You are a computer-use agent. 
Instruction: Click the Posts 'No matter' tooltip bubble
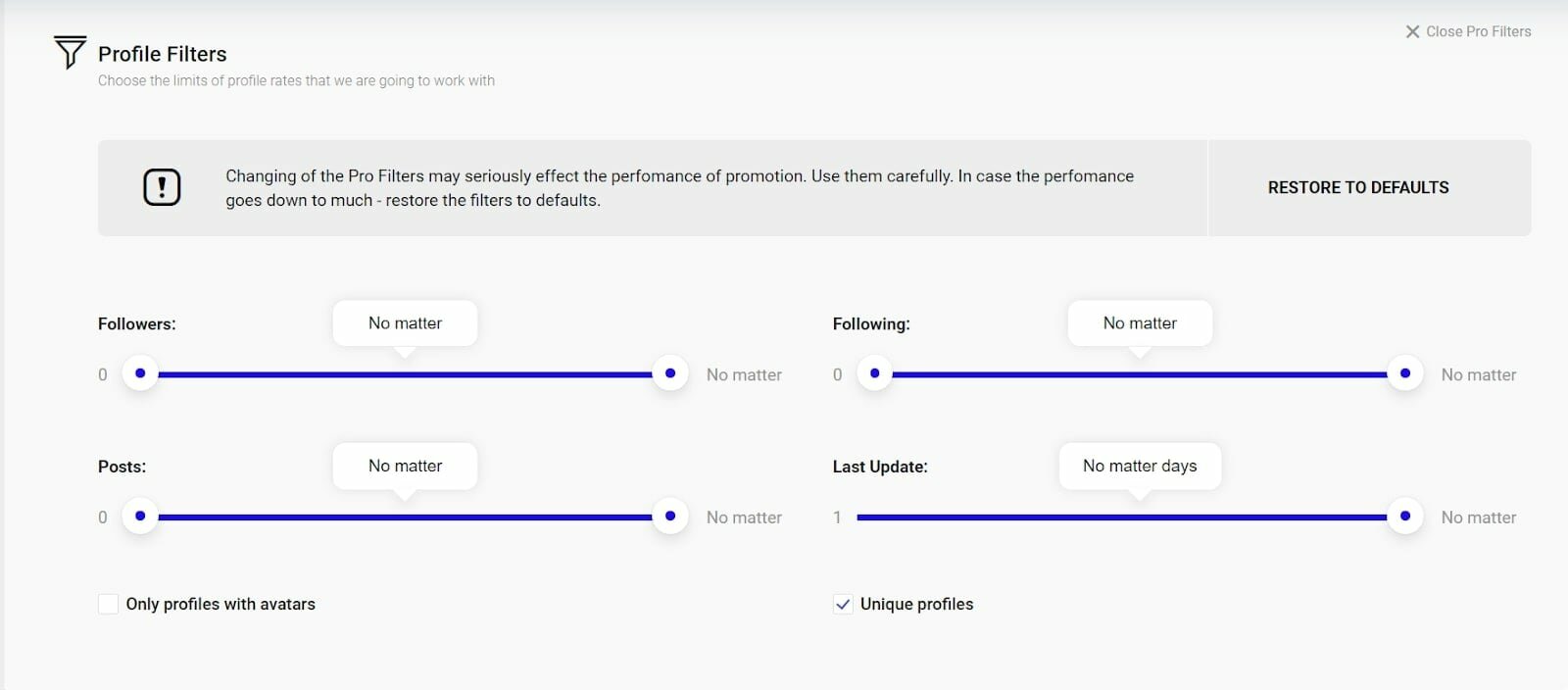(405, 467)
